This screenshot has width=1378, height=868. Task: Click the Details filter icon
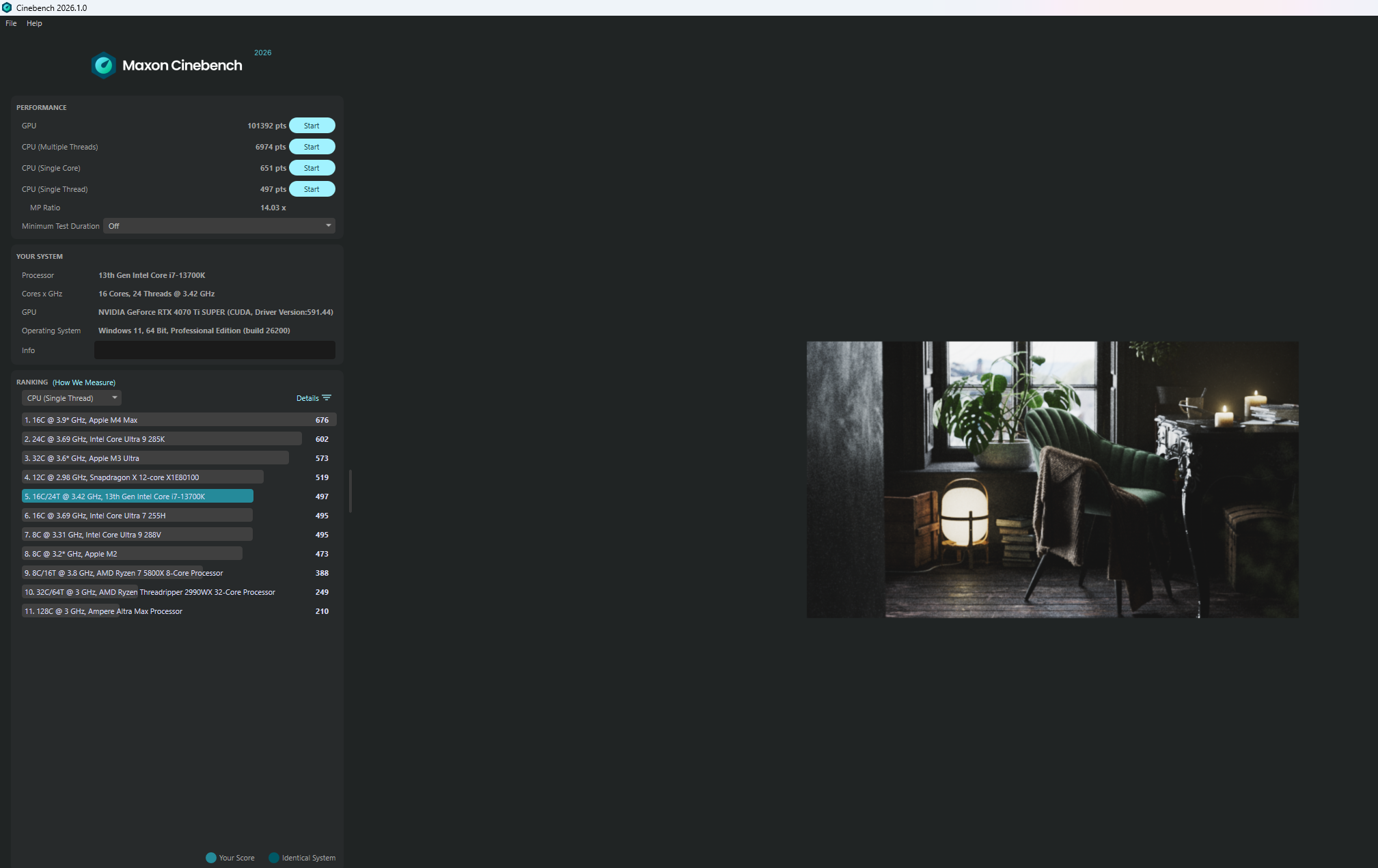pos(327,397)
